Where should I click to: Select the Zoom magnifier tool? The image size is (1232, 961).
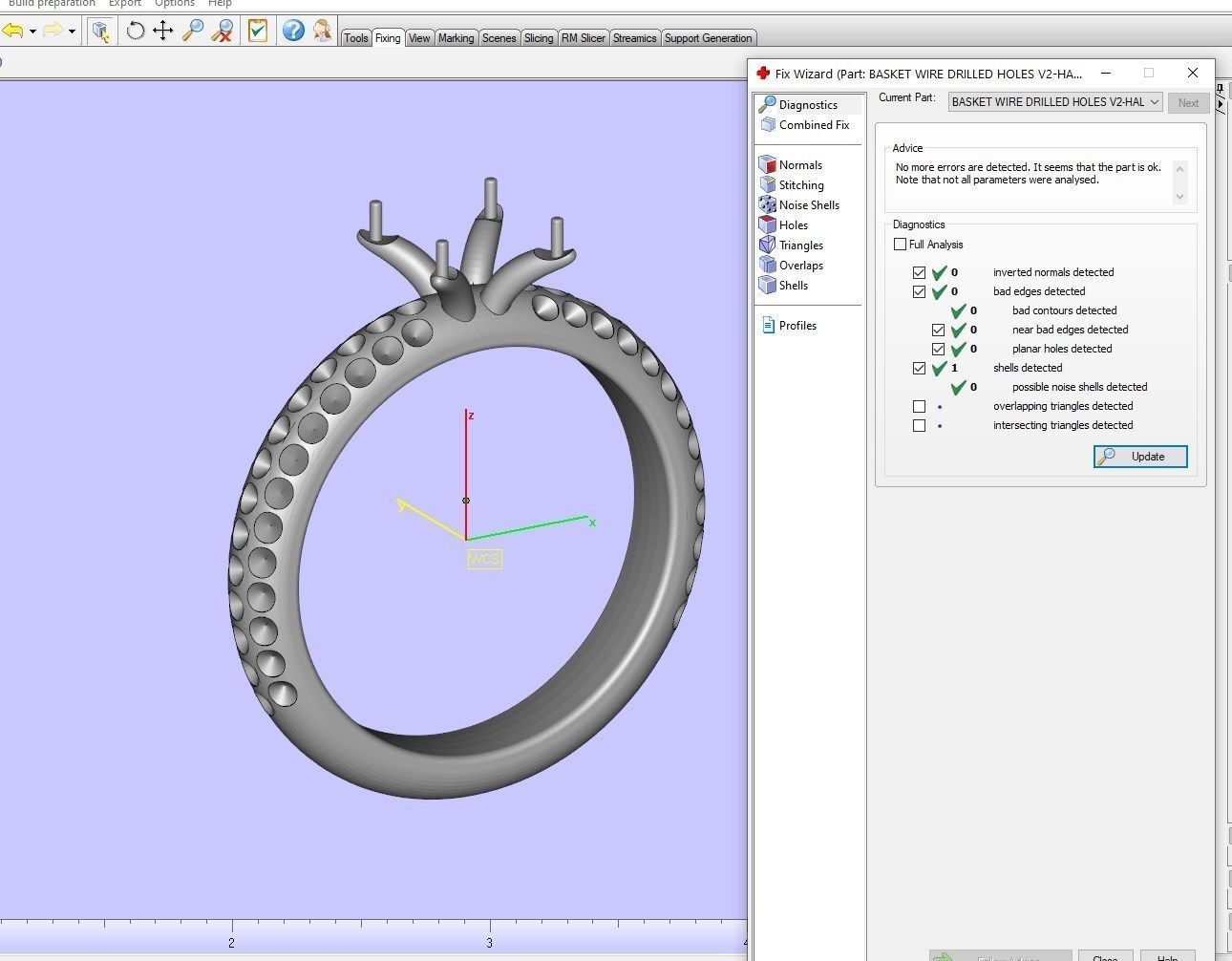193,31
